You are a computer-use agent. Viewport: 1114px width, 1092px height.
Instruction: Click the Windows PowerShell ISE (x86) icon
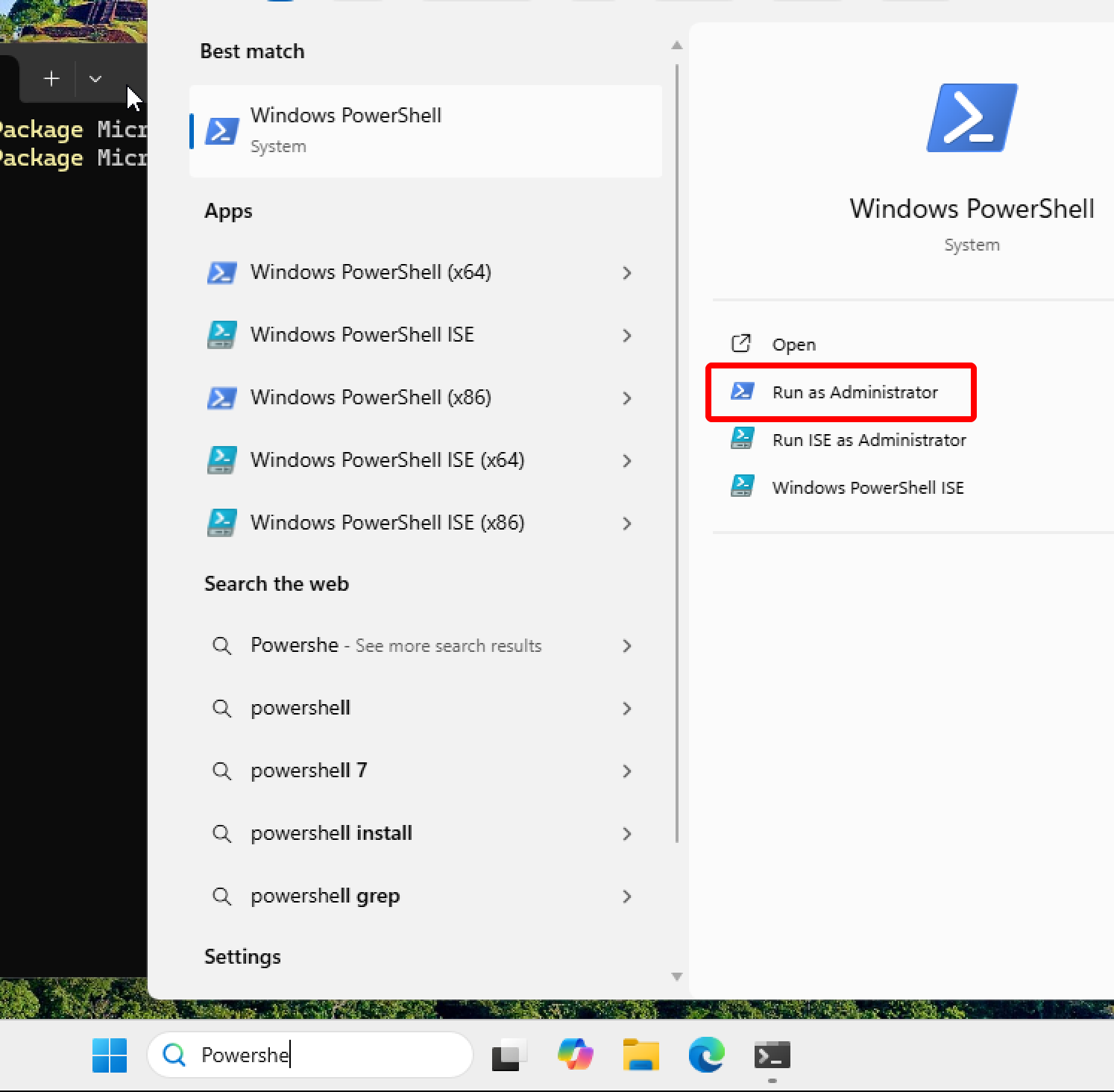pyautogui.click(x=221, y=523)
